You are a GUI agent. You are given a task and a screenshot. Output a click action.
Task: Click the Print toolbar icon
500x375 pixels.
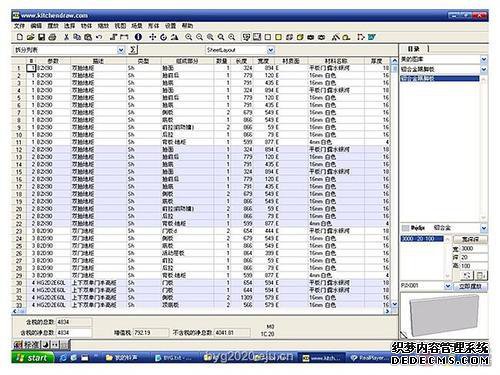pos(52,37)
